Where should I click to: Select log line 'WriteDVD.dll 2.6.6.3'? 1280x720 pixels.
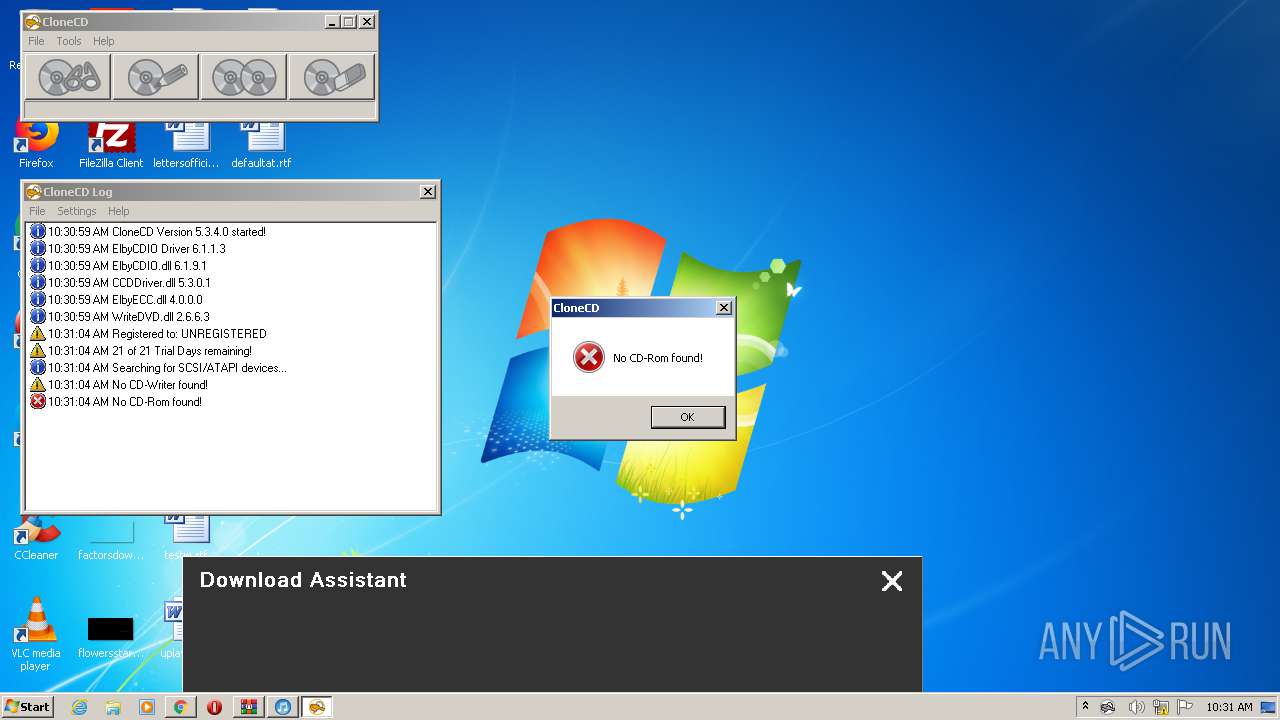(120, 317)
